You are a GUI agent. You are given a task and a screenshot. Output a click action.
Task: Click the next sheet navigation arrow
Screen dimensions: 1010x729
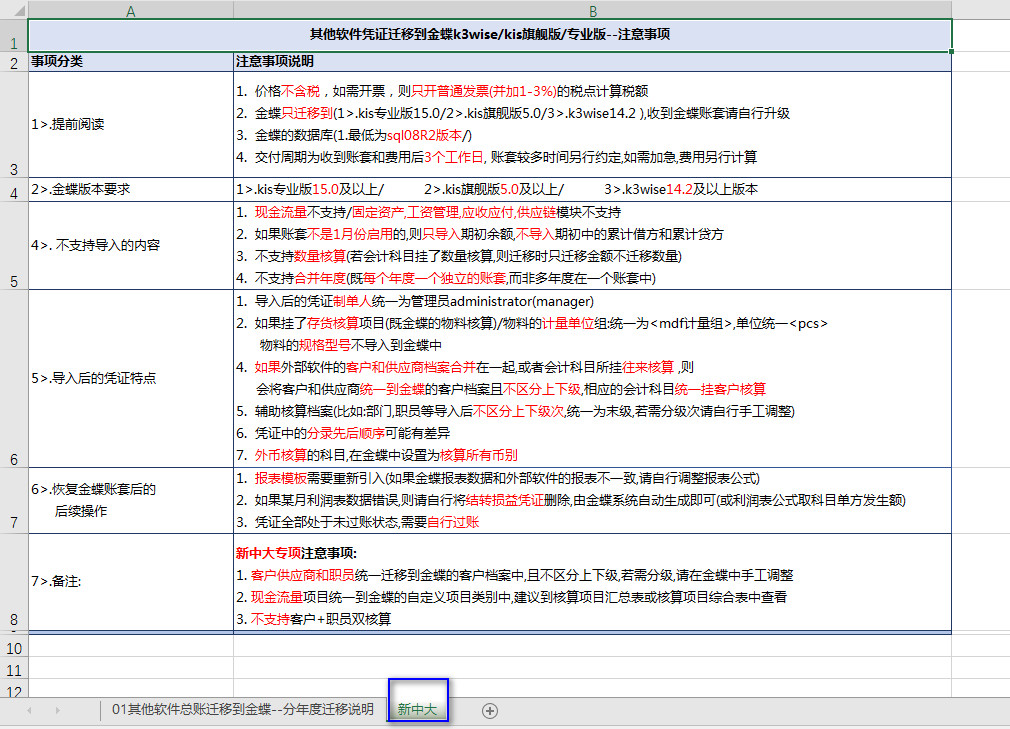click(x=57, y=710)
